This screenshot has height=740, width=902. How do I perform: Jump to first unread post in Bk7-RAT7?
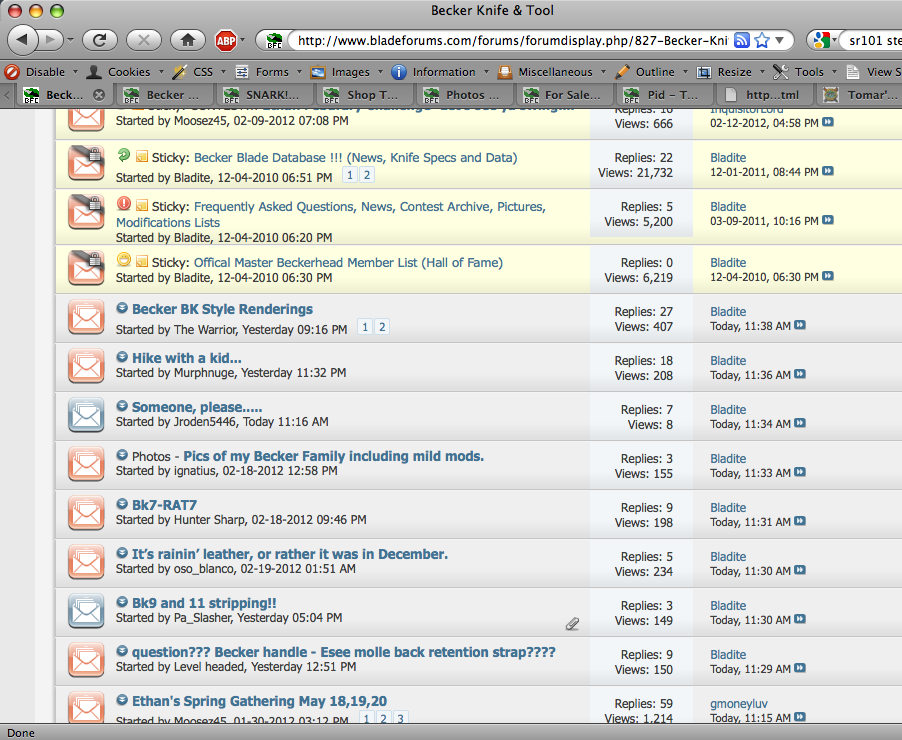point(122,505)
